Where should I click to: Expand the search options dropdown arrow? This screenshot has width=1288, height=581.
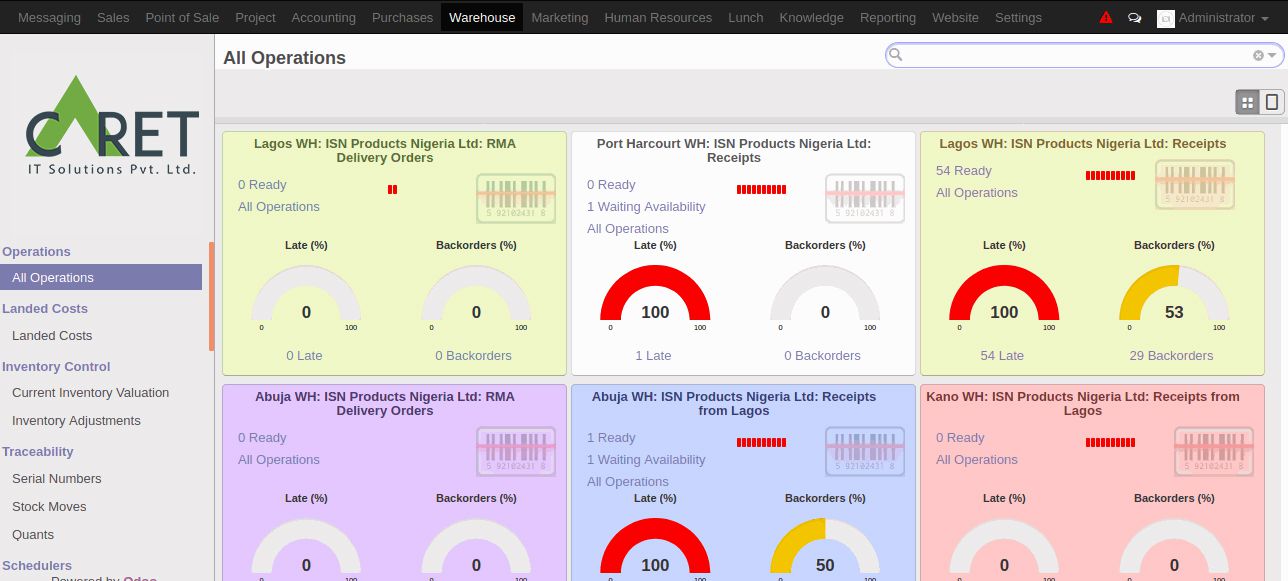(1272, 55)
